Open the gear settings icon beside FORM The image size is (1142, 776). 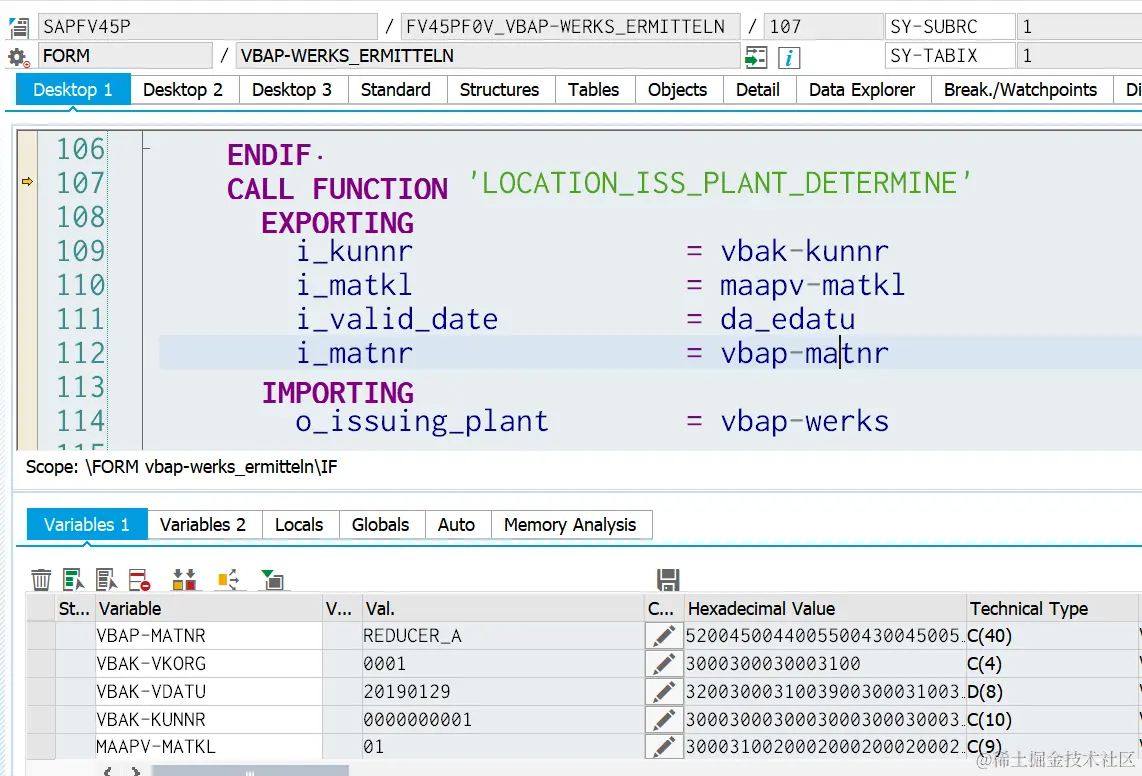click(18, 57)
